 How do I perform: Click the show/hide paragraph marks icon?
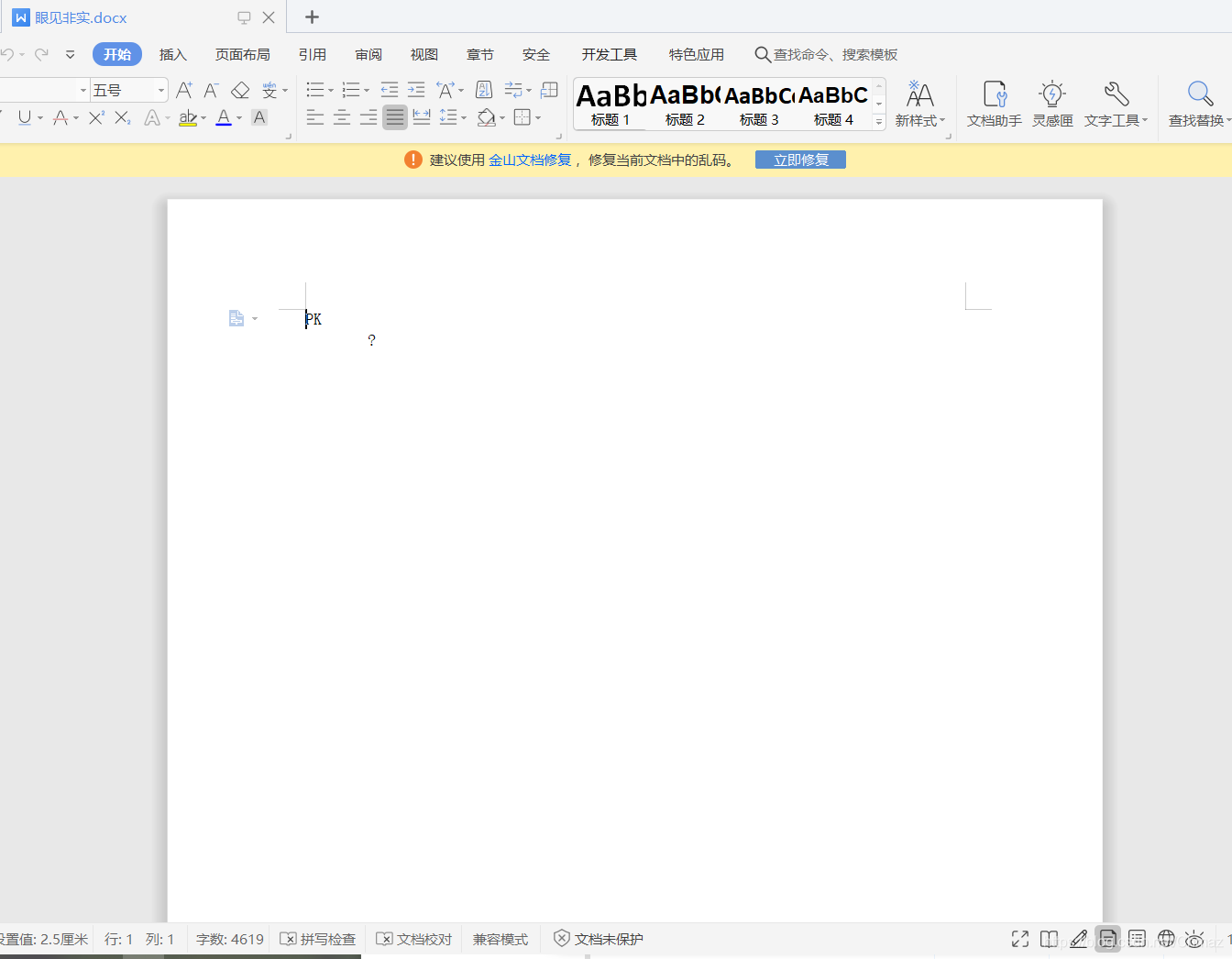click(513, 90)
